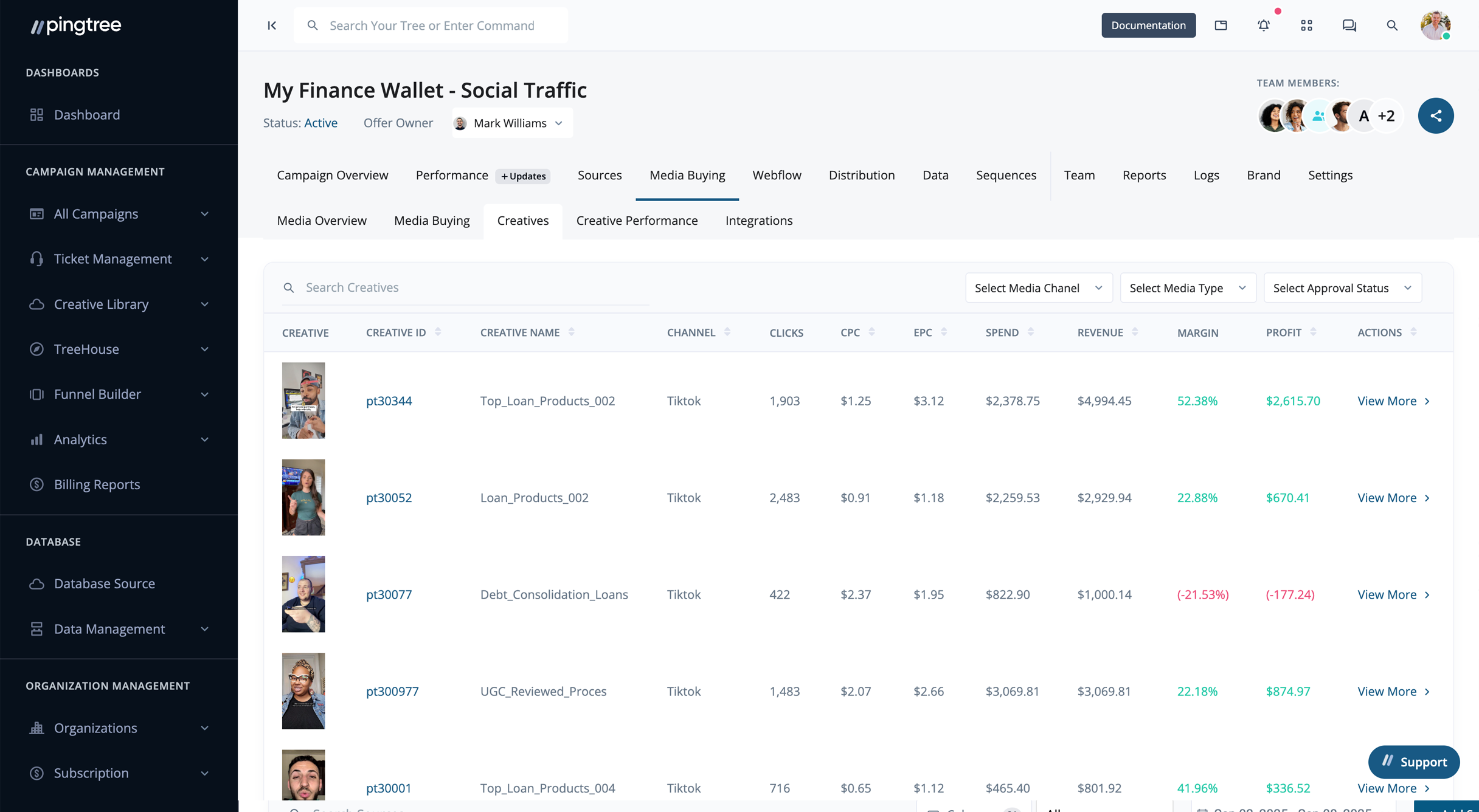
Task: Change offer owner Mark Williams dropdown
Action: tap(512, 123)
